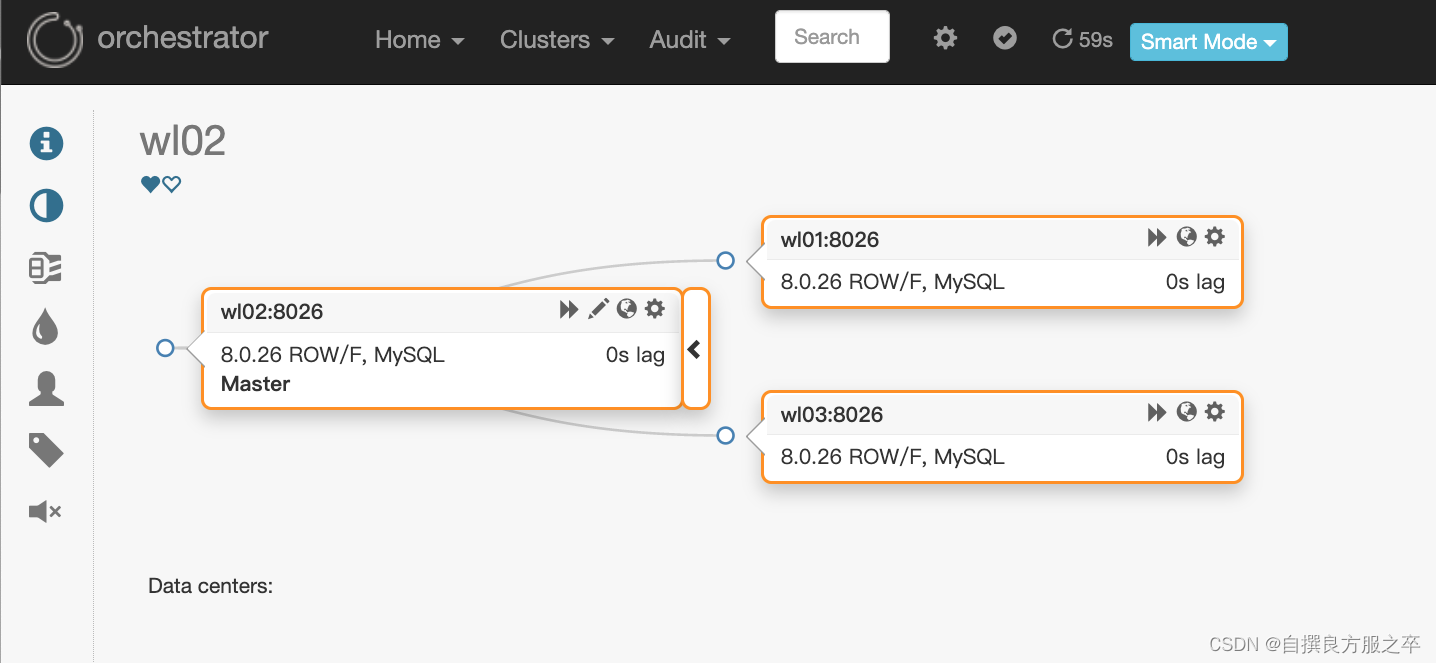Click the checkmark status icon in navbar
Image resolution: width=1436 pixels, height=663 pixels.
click(x=1005, y=38)
